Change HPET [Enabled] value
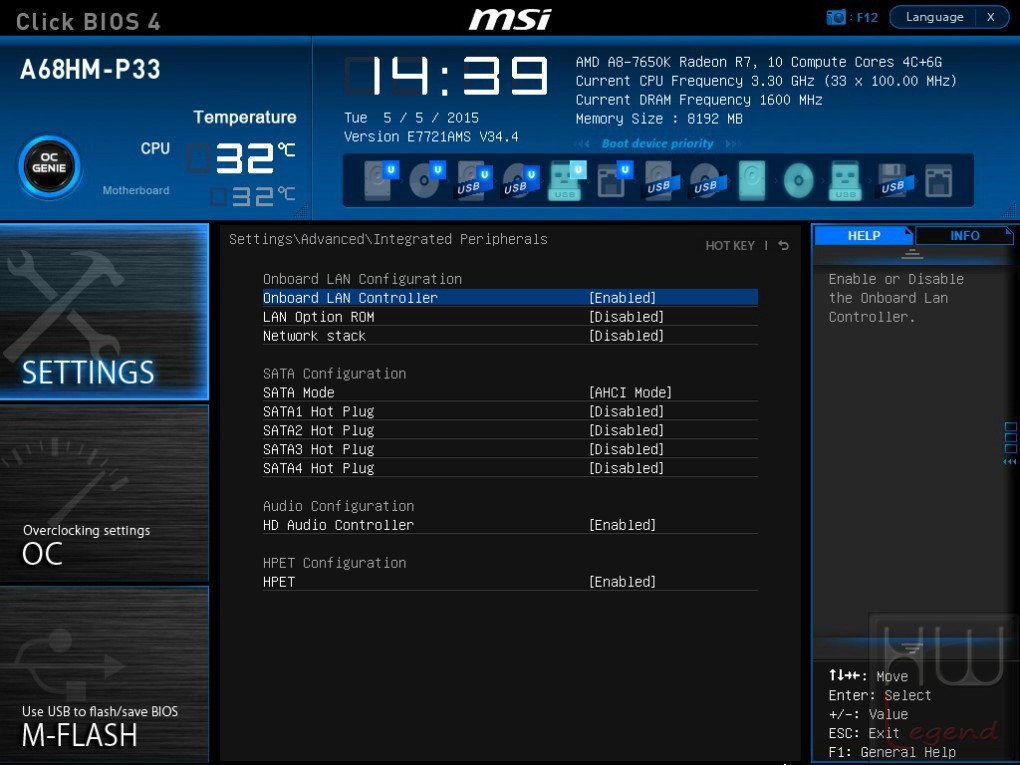 tap(623, 582)
